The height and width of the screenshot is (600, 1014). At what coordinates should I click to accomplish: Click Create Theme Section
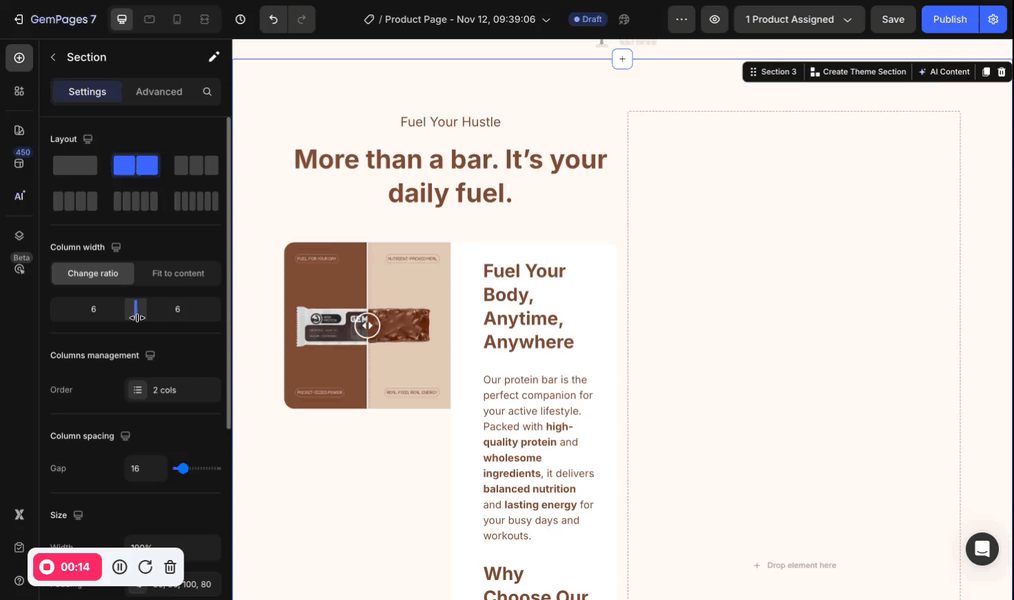tap(857, 72)
